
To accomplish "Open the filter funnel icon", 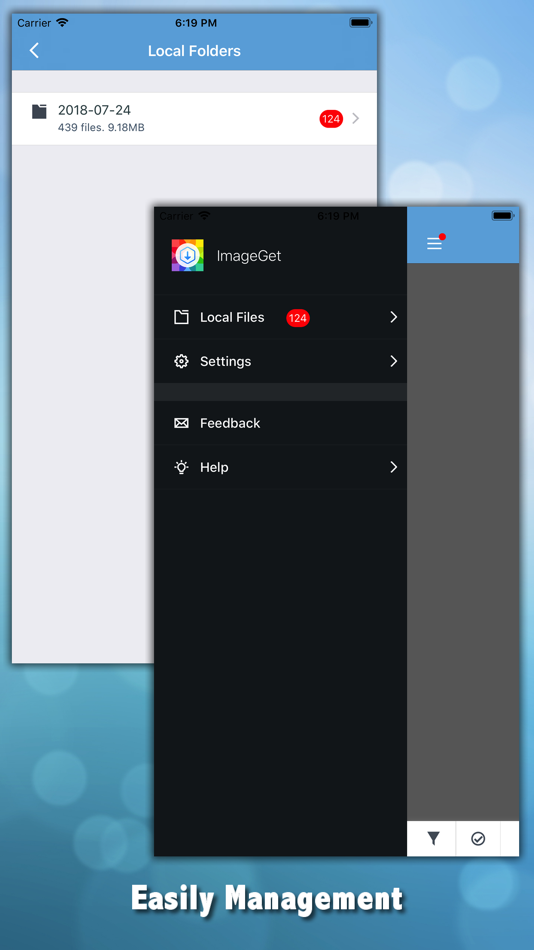I will click(433, 839).
